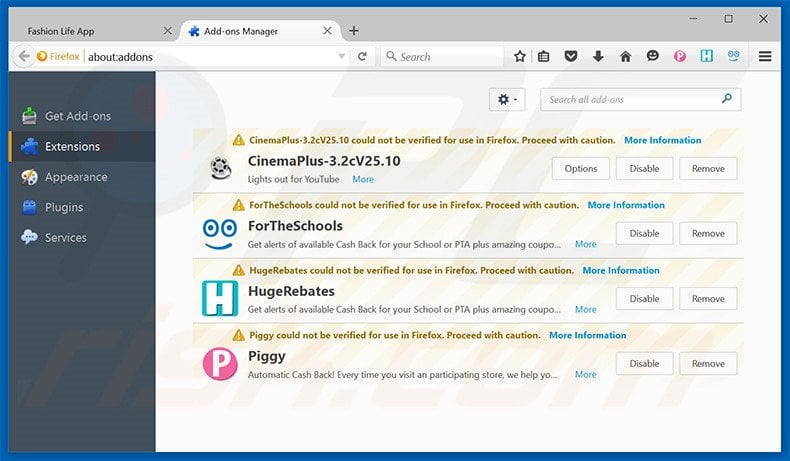Click the browser Search field

[x=443, y=56]
